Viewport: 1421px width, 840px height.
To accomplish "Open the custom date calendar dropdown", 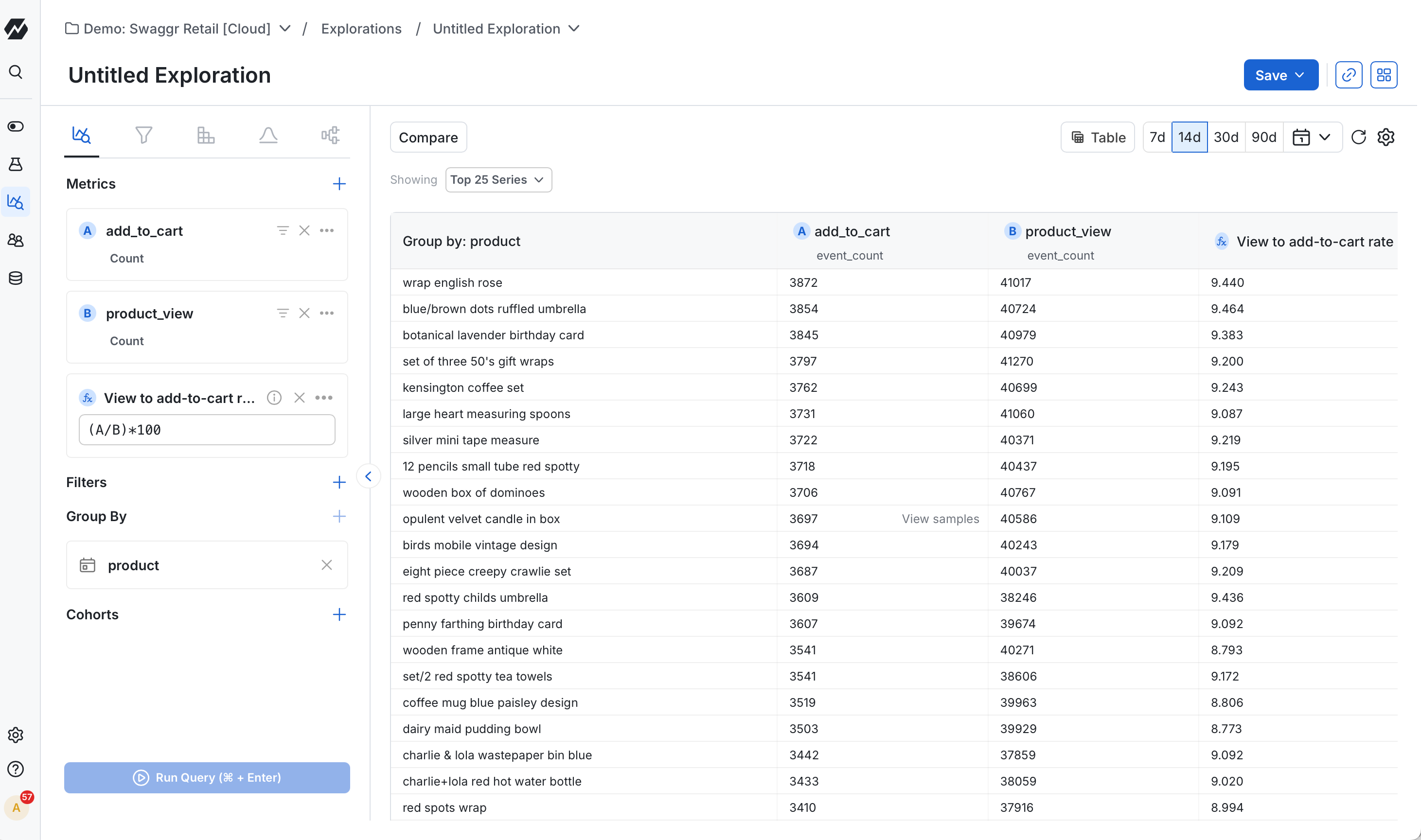I will pos(1311,138).
